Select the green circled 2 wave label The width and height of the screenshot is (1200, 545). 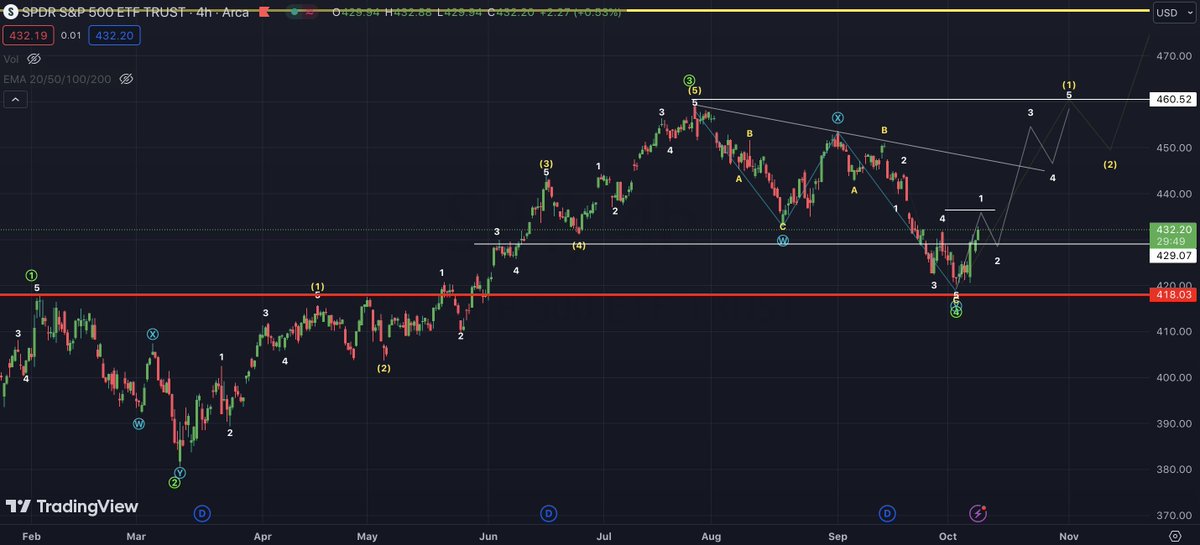pos(174,483)
